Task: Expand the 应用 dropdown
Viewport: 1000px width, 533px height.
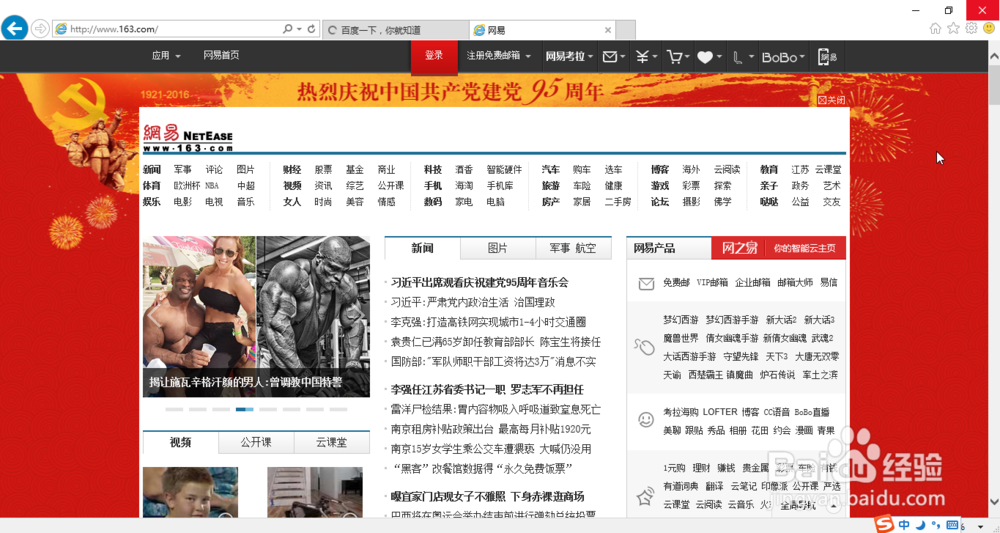Action: tap(166, 55)
